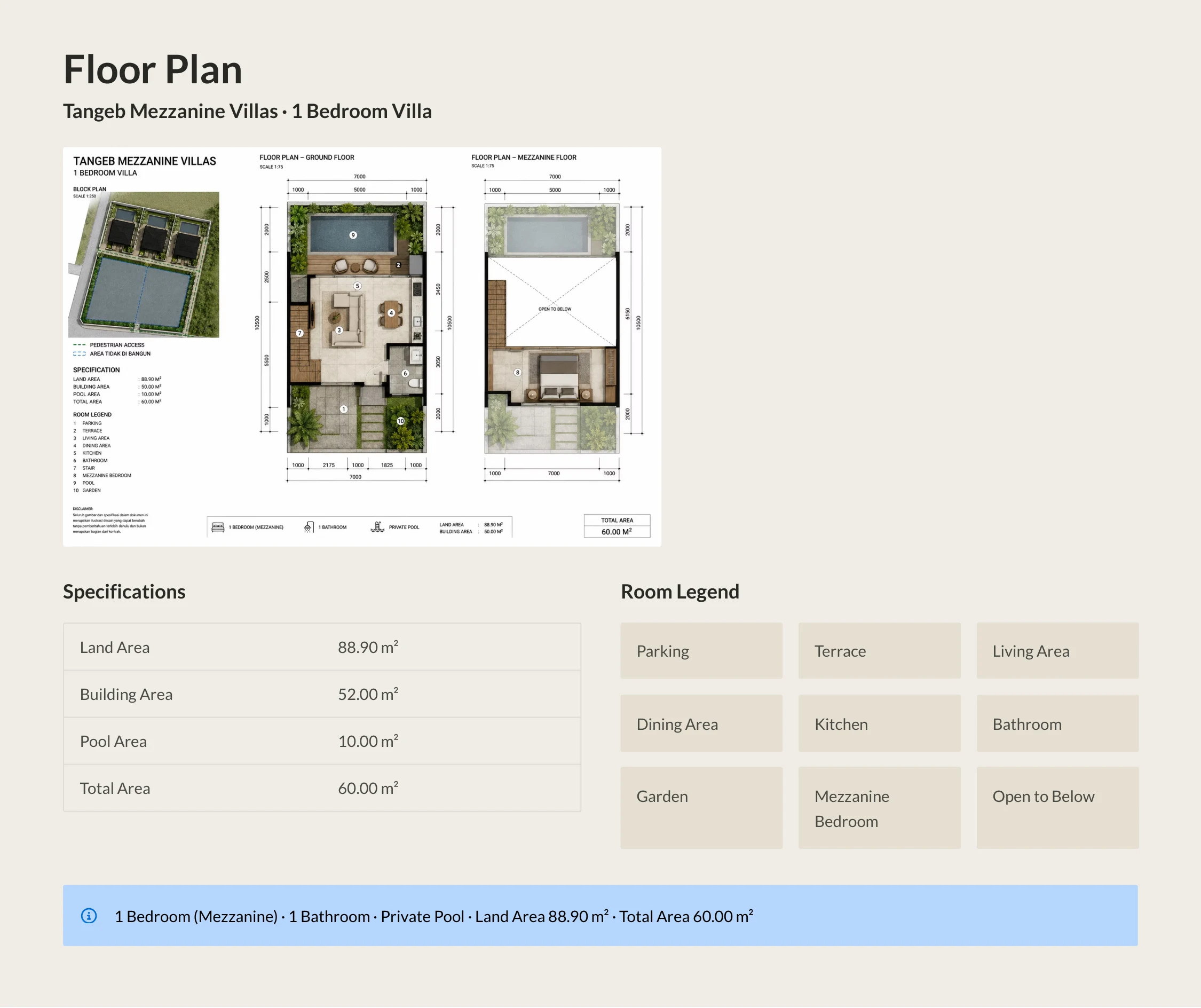
Task: Click the 60.00 m² value in specifications table
Action: 368,787
